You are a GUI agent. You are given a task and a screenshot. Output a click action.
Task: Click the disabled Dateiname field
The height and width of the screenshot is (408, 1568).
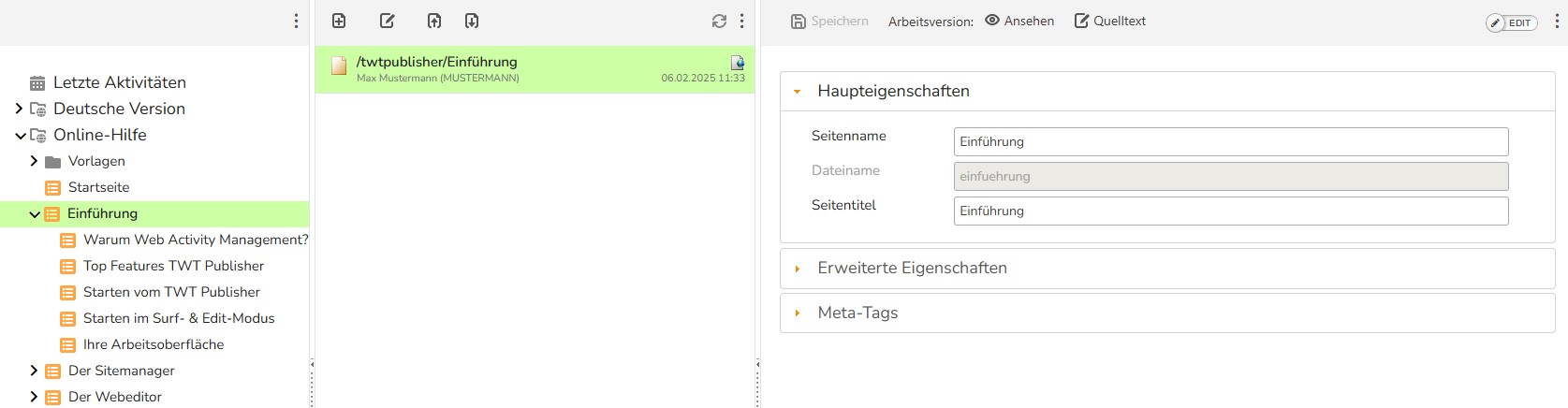pos(1231,176)
